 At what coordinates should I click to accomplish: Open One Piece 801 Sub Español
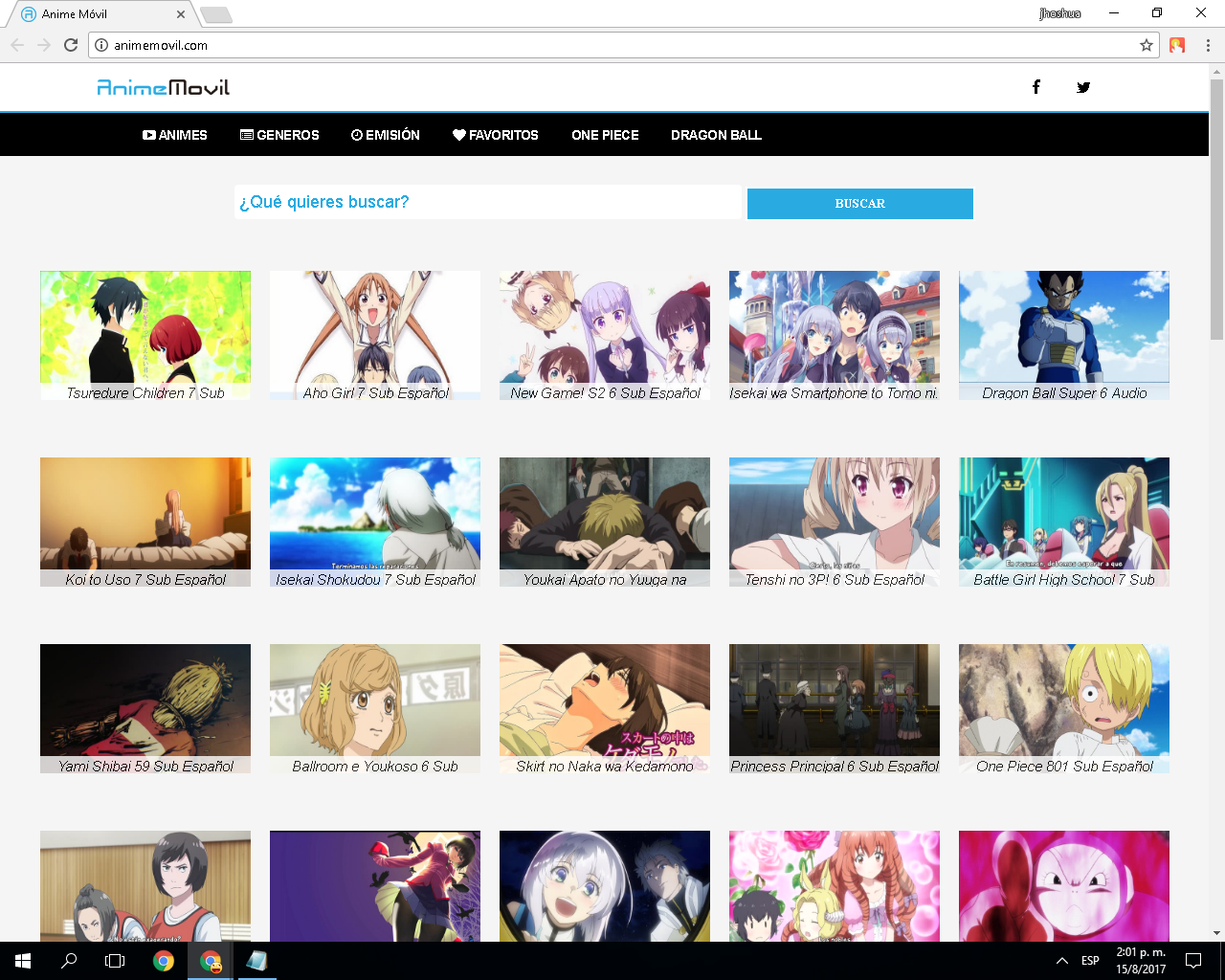(x=1064, y=708)
